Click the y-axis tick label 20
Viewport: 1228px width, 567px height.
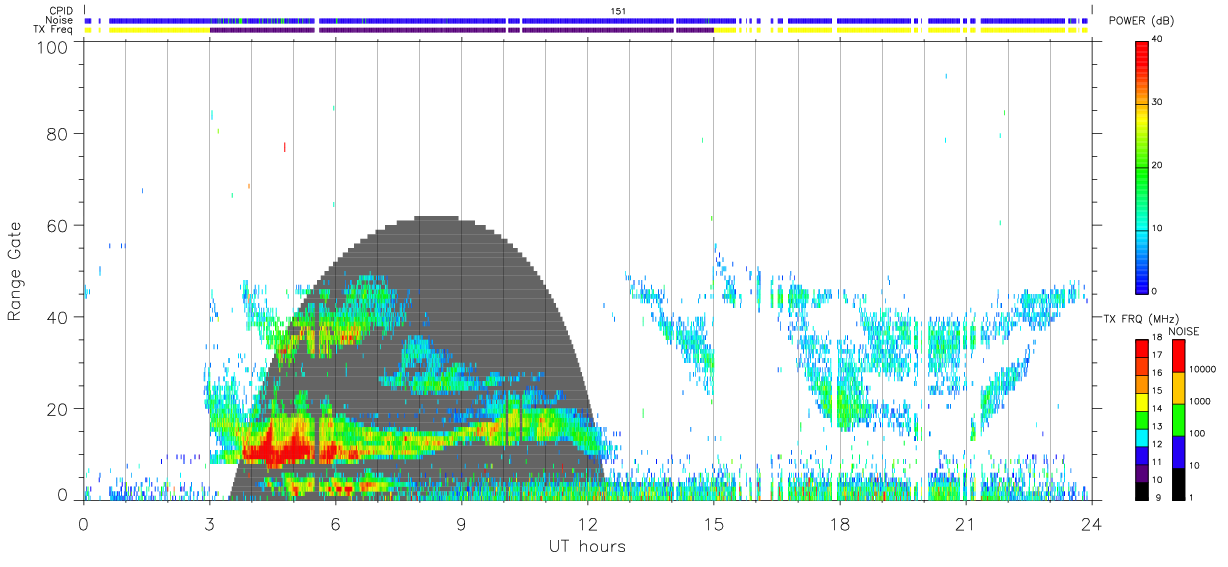click(x=57, y=409)
